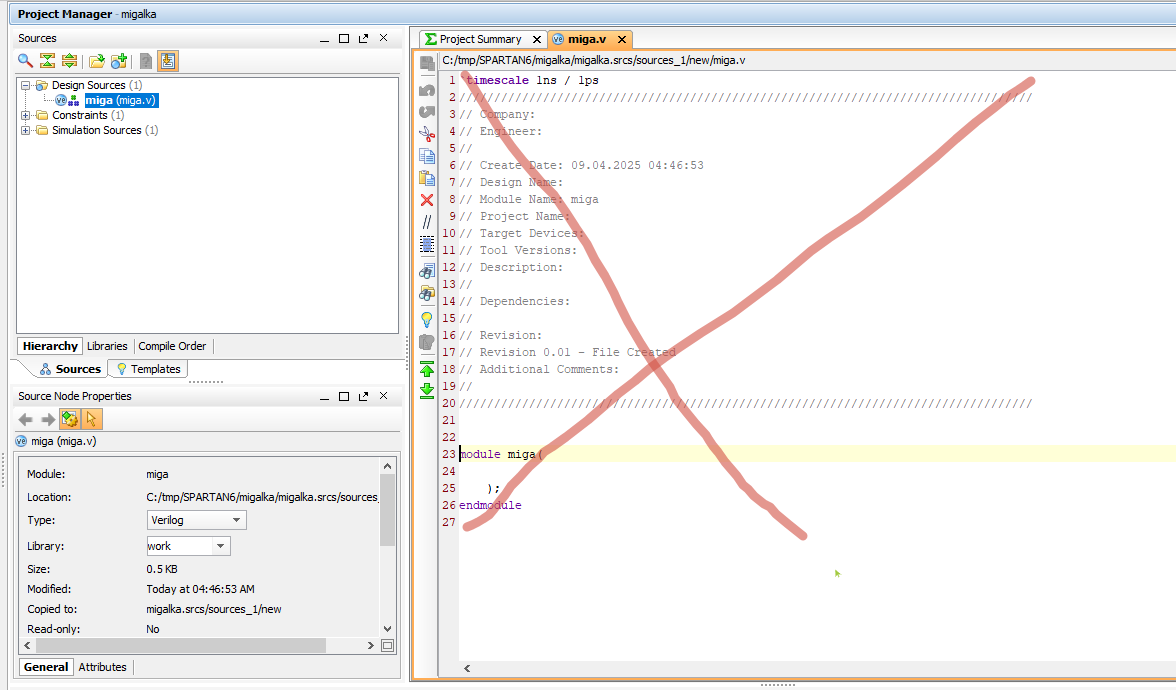
Task: Click the green up arrow icon
Action: pyautogui.click(x=427, y=369)
